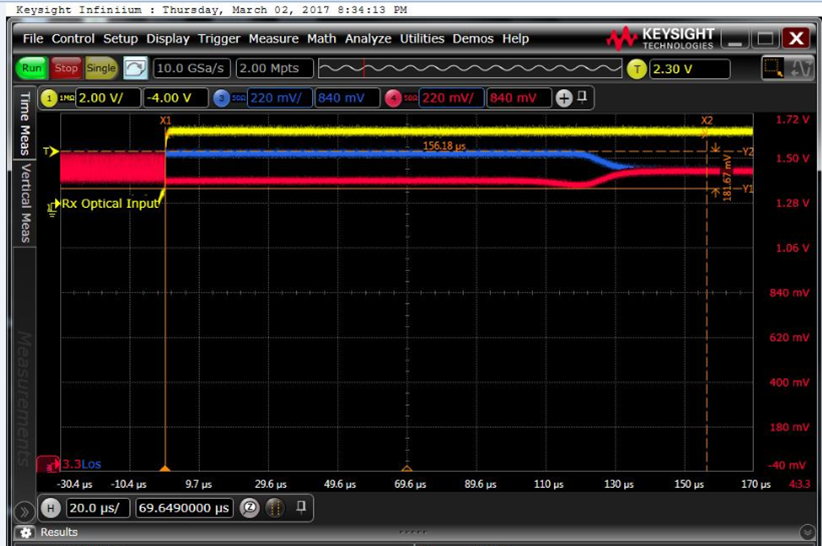Screen dimensions: 822x546
Task: Open the Measurements side tab
Action: tap(25, 399)
